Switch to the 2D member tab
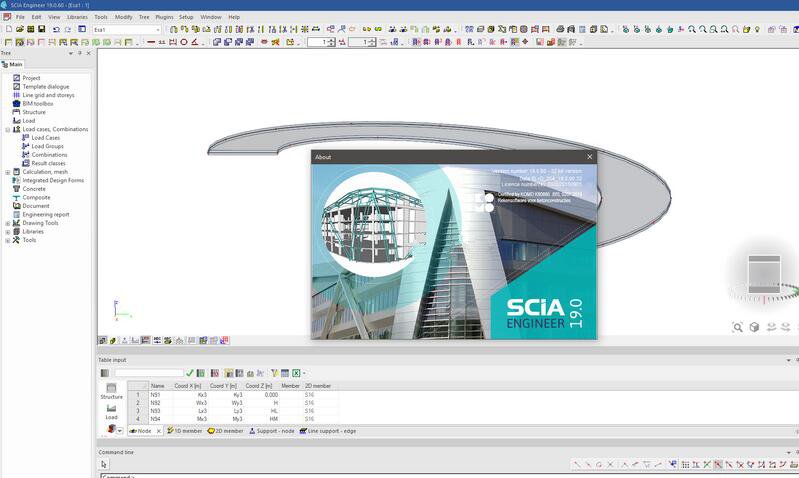This screenshot has height=478, width=799. tap(225, 431)
